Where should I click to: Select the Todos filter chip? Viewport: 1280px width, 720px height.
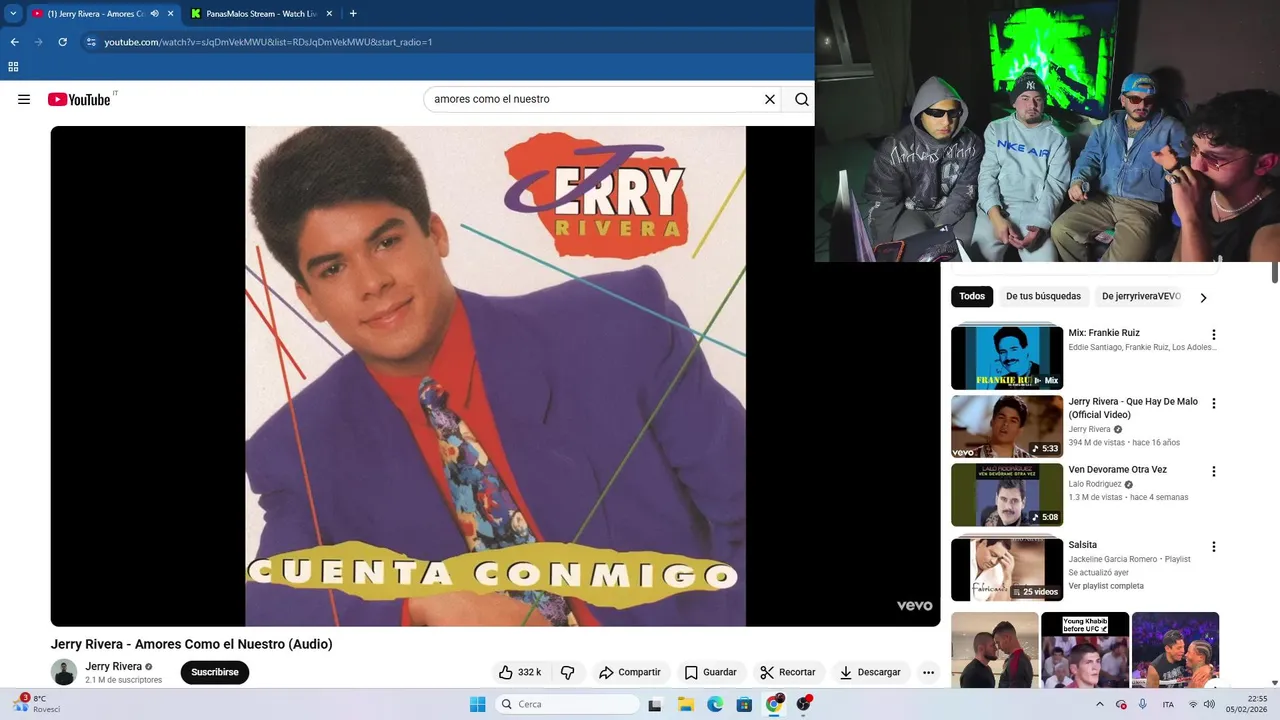point(972,296)
